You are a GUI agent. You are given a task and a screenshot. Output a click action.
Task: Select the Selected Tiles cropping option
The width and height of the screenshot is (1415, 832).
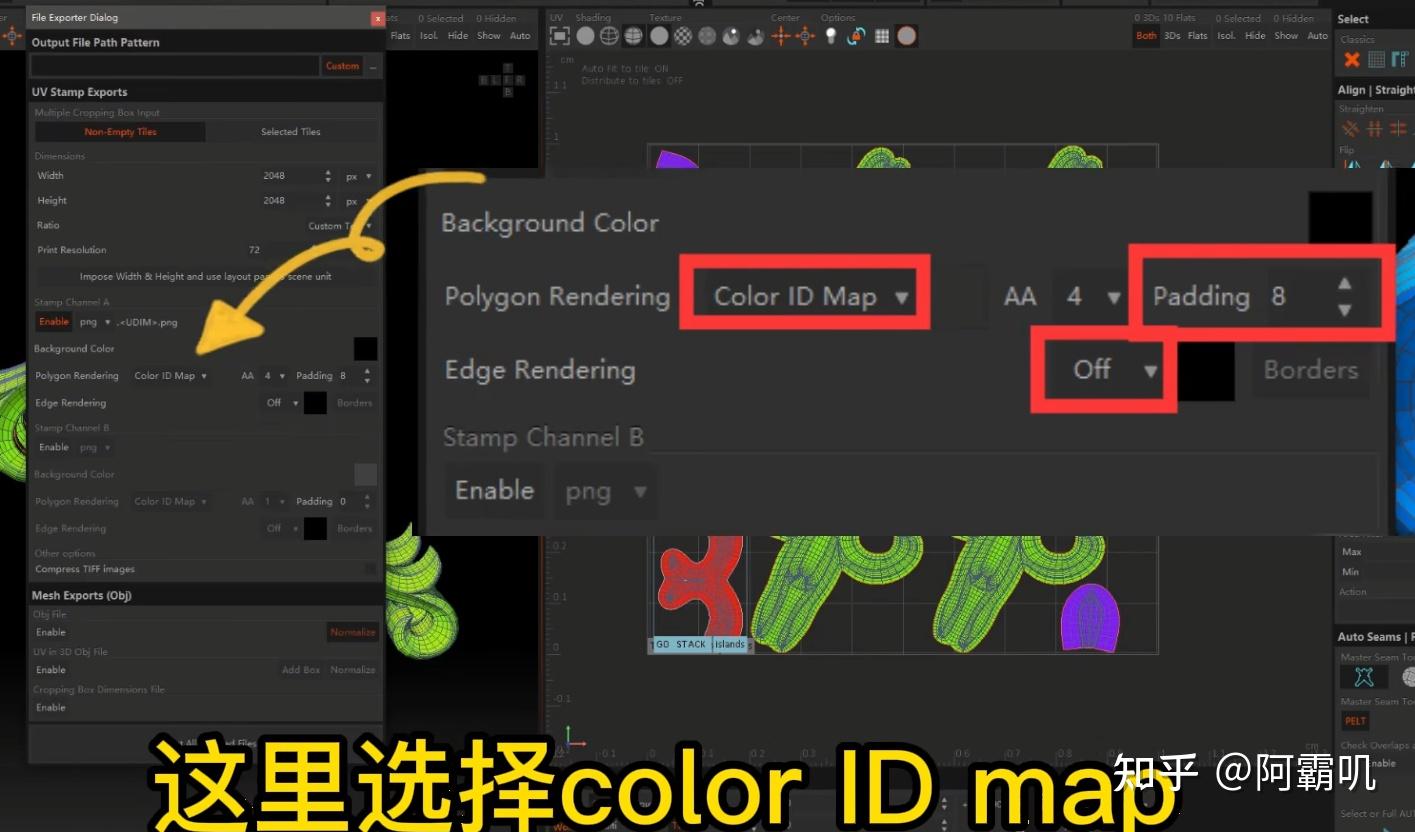point(291,132)
